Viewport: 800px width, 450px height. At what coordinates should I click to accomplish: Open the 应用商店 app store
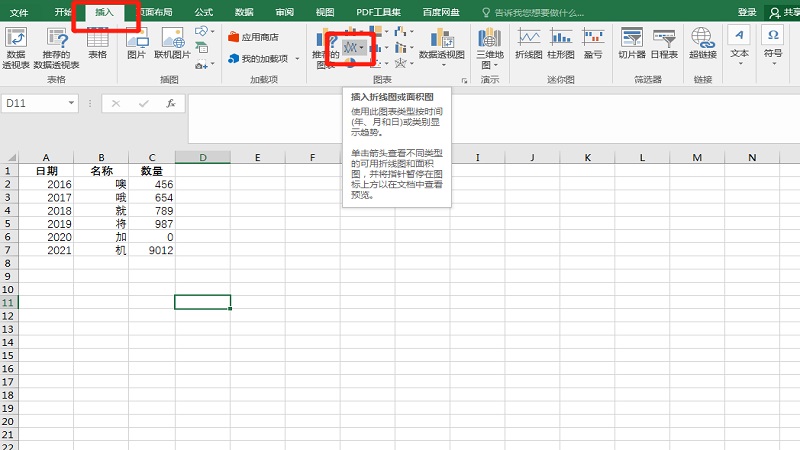click(x=253, y=37)
